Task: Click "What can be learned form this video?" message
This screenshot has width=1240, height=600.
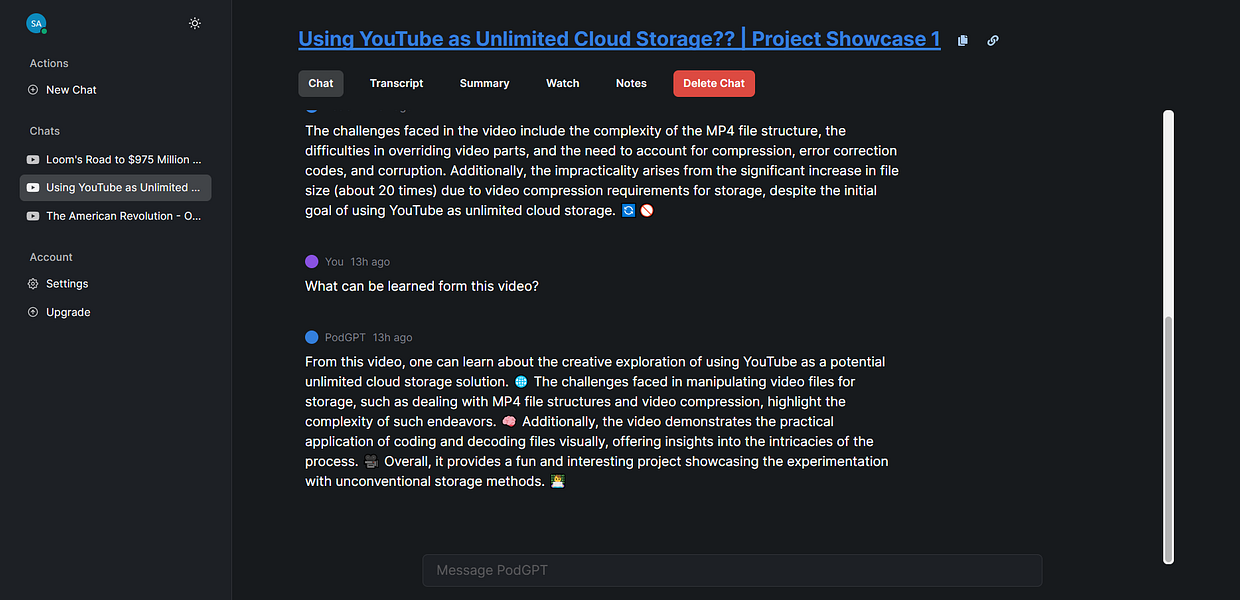Action: click(x=422, y=286)
